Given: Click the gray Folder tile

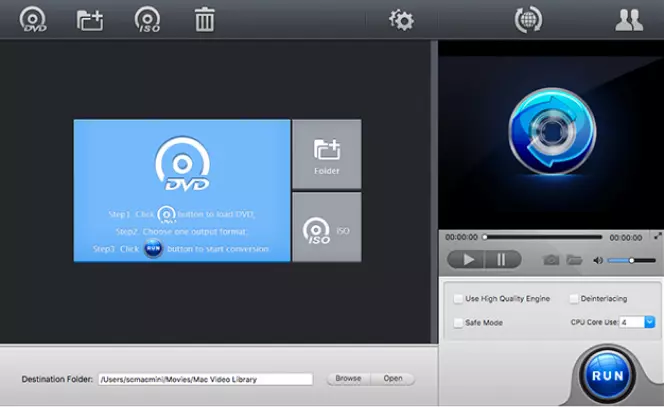Looking at the screenshot, I should (x=327, y=154).
